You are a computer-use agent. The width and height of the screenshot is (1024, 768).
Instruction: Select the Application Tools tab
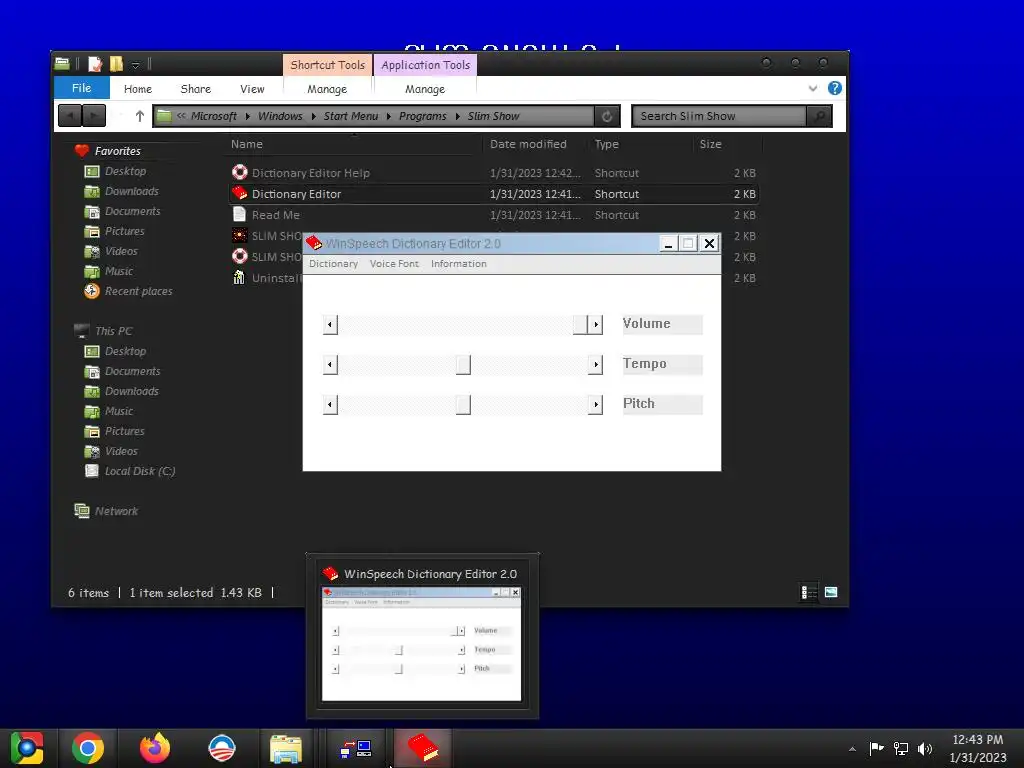pyautogui.click(x=425, y=65)
